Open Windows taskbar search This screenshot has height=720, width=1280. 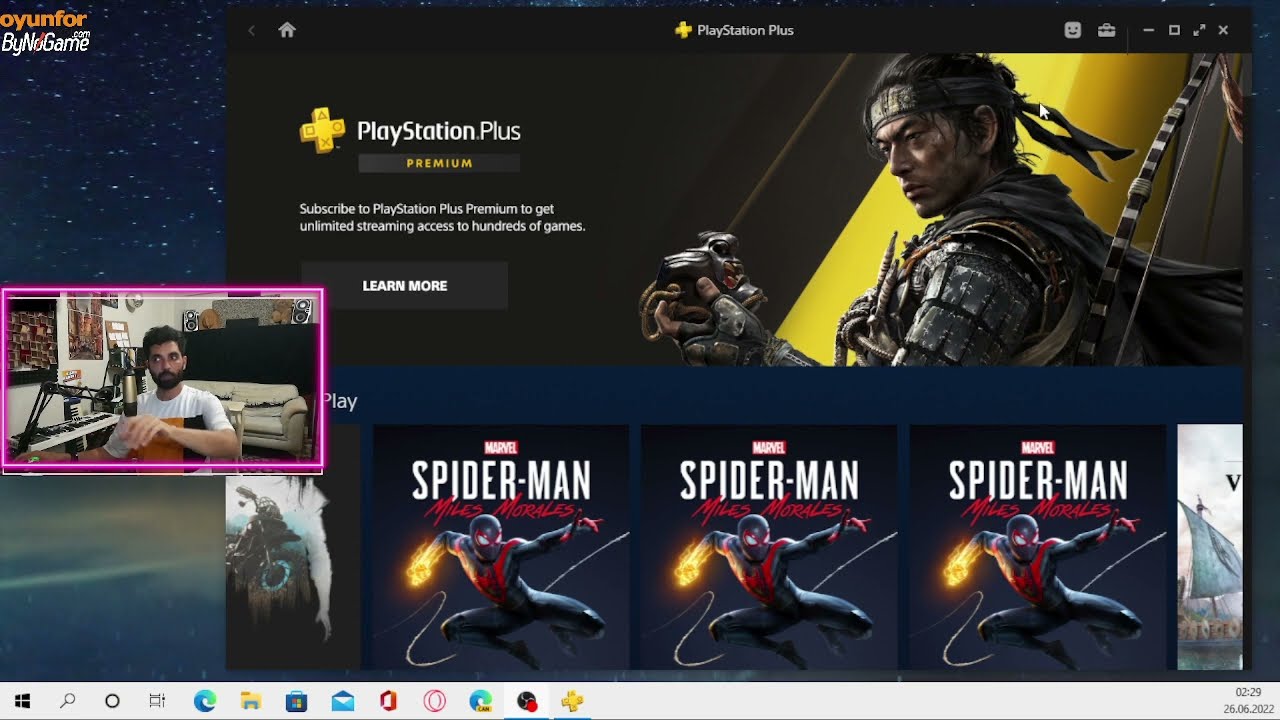pos(68,702)
